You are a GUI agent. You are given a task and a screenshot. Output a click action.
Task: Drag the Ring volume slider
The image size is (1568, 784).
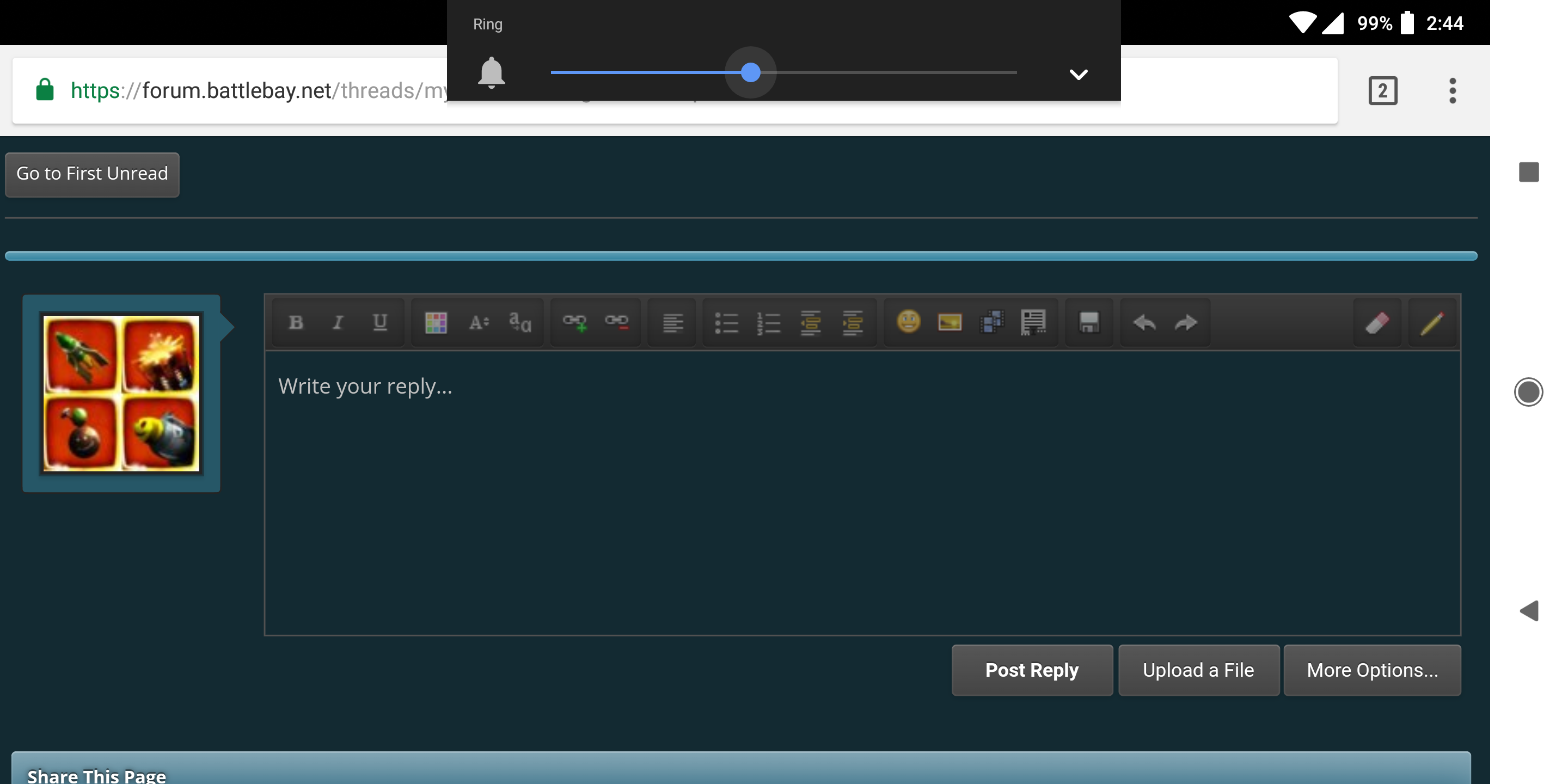tap(751, 72)
